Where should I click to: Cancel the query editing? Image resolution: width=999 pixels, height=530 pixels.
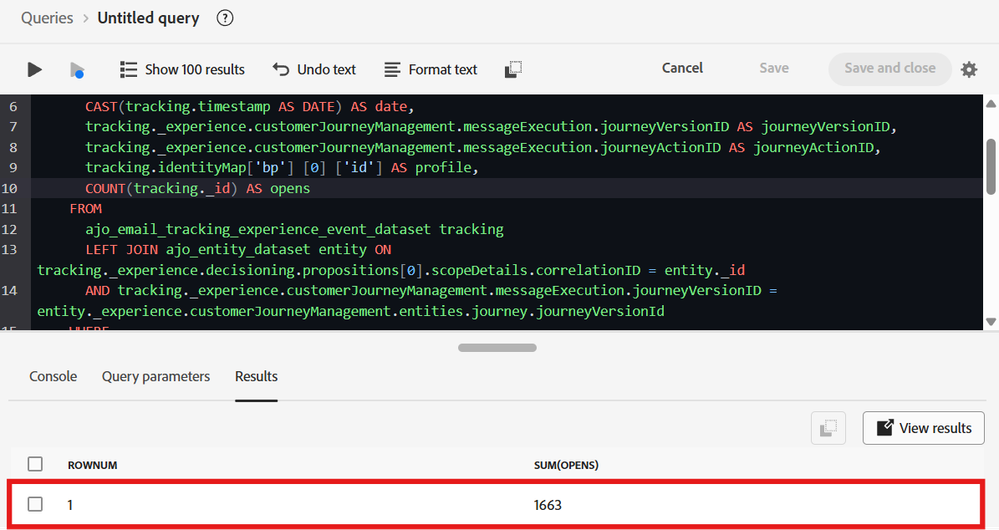(682, 68)
